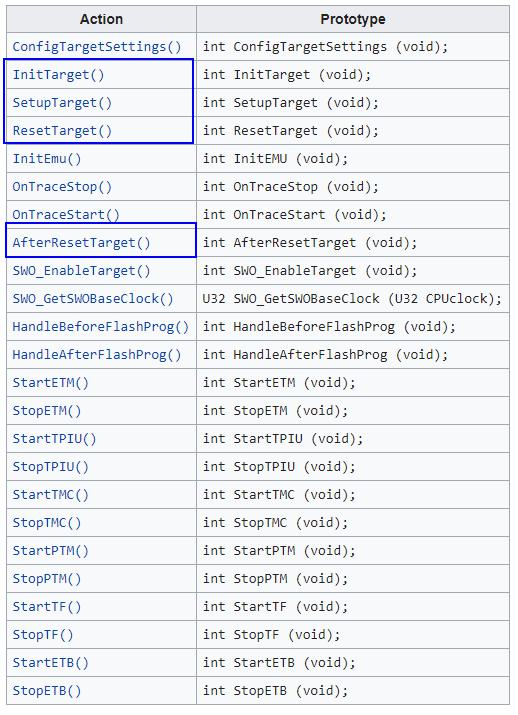Open the ConfigTargetSettings() link
This screenshot has width=518, height=715.
click(97, 47)
